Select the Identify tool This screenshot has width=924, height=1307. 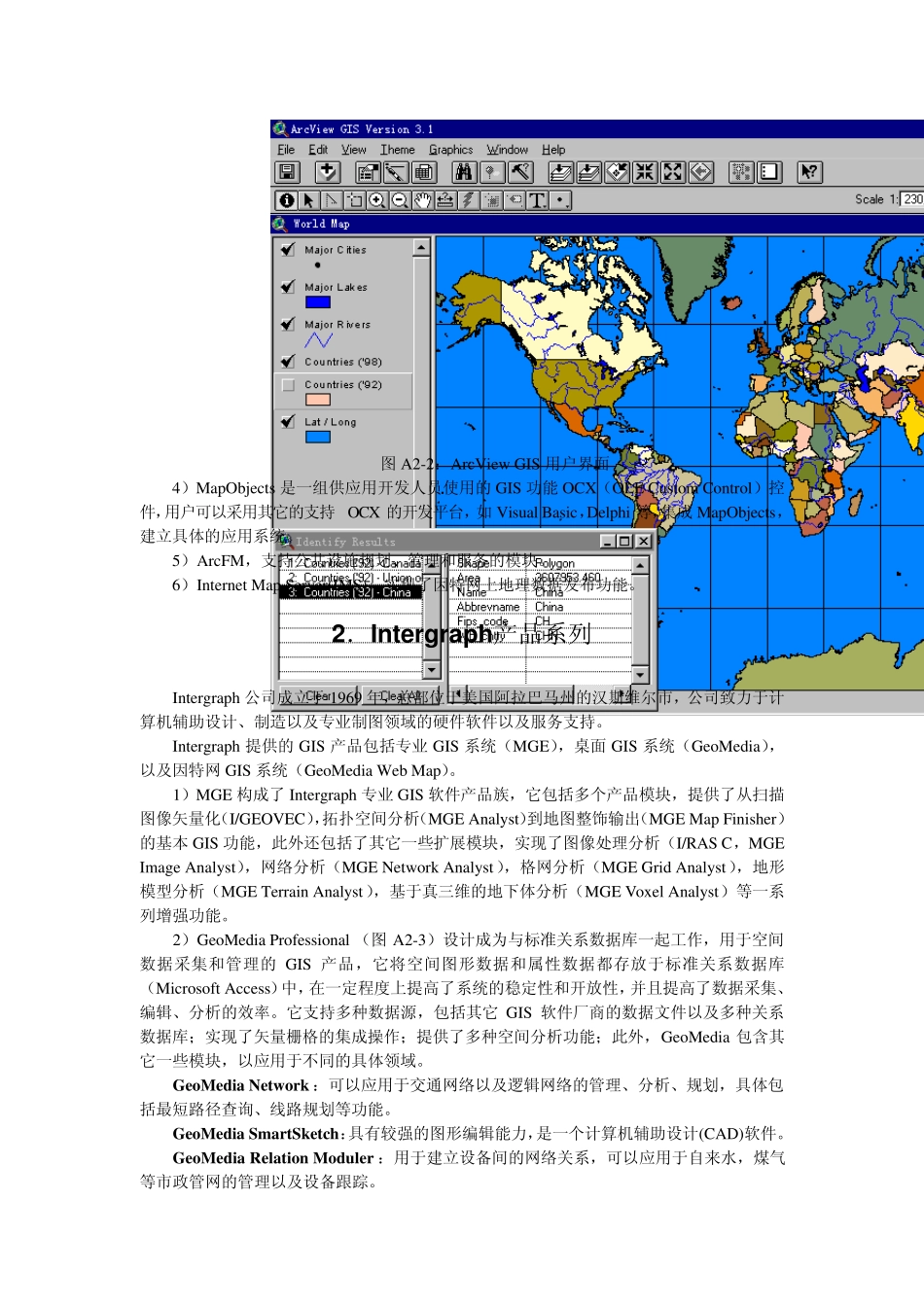[x=286, y=200]
